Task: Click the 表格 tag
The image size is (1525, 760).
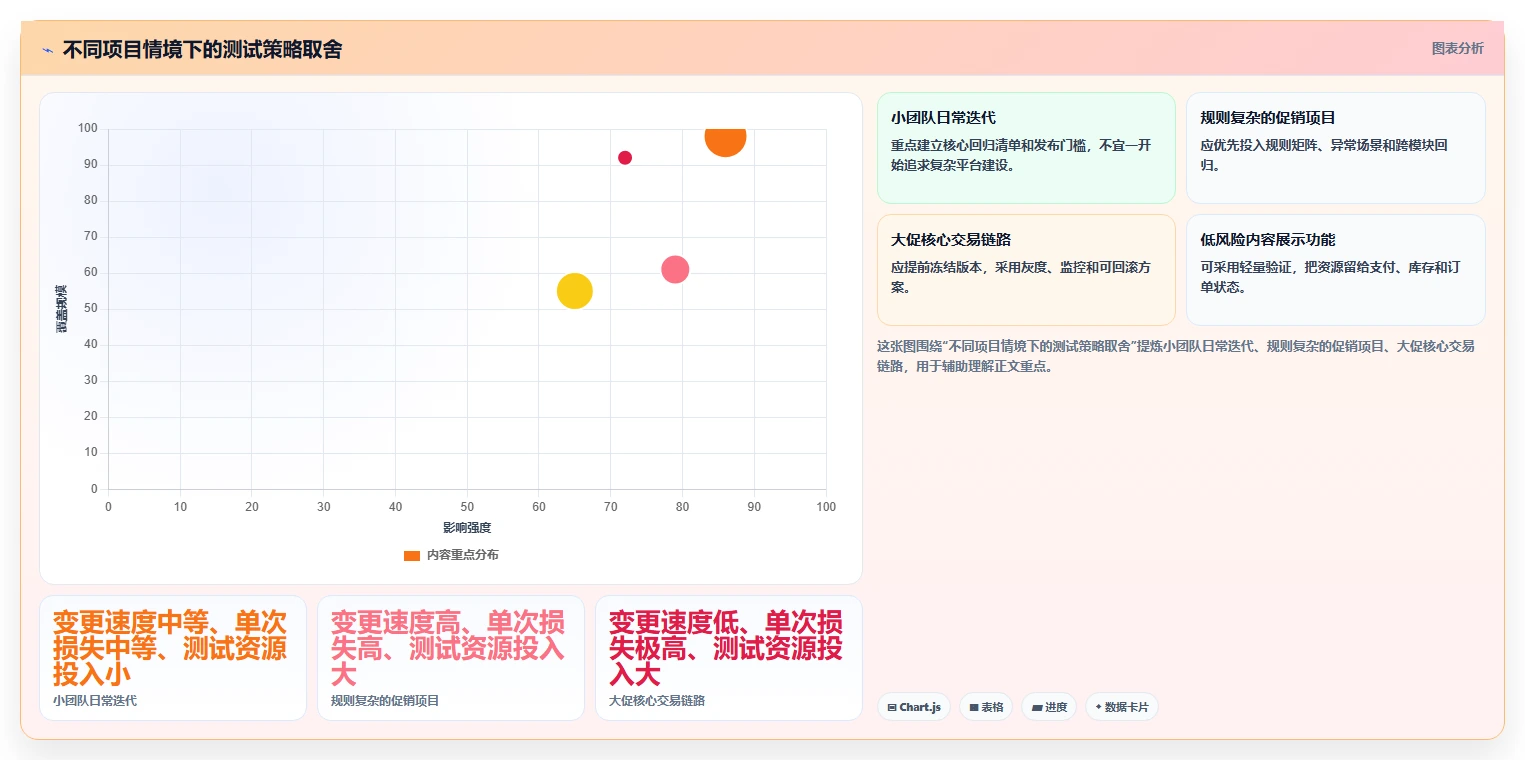Action: click(x=985, y=707)
